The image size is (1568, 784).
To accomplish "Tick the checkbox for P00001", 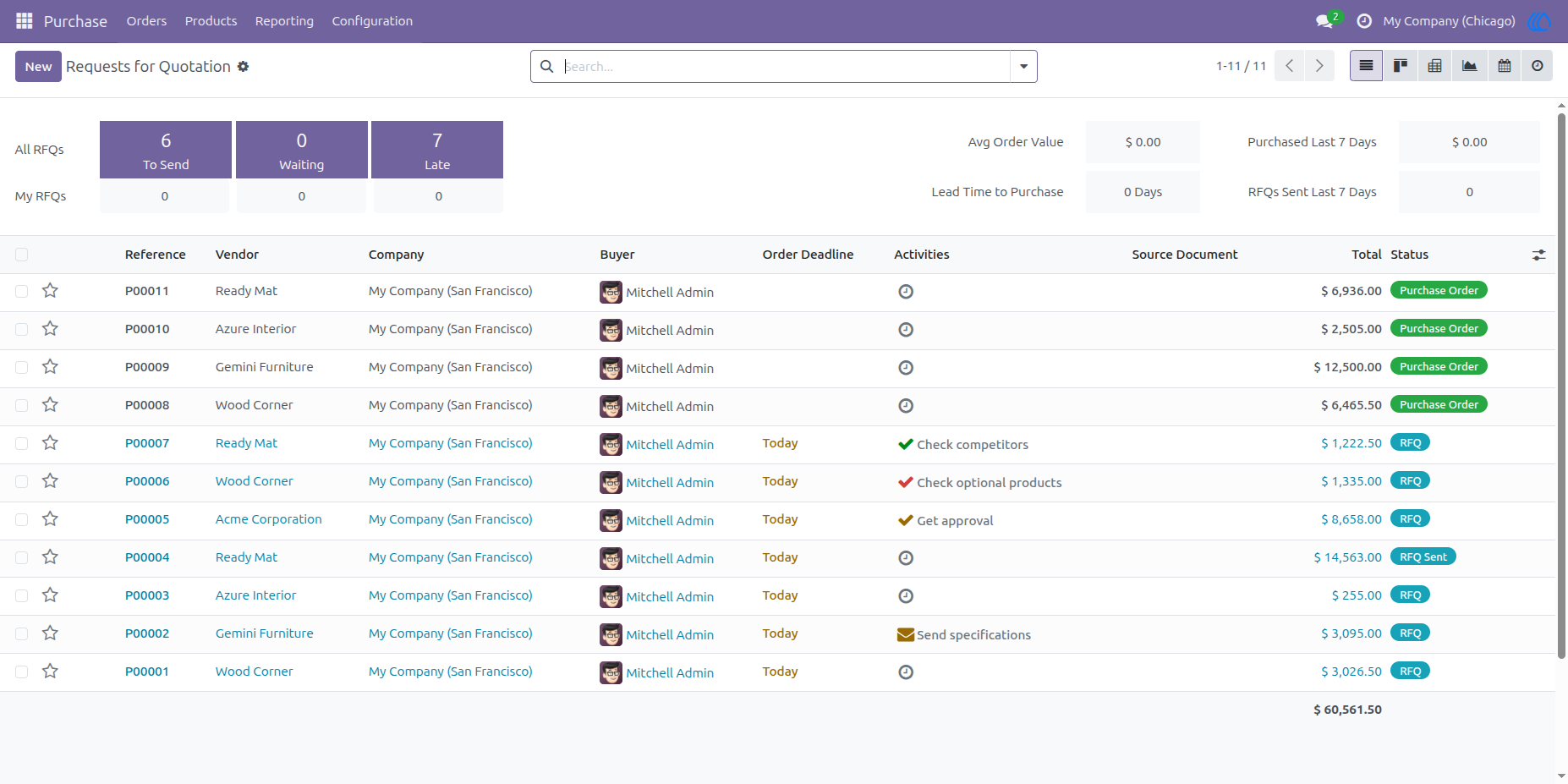I will tap(22, 672).
